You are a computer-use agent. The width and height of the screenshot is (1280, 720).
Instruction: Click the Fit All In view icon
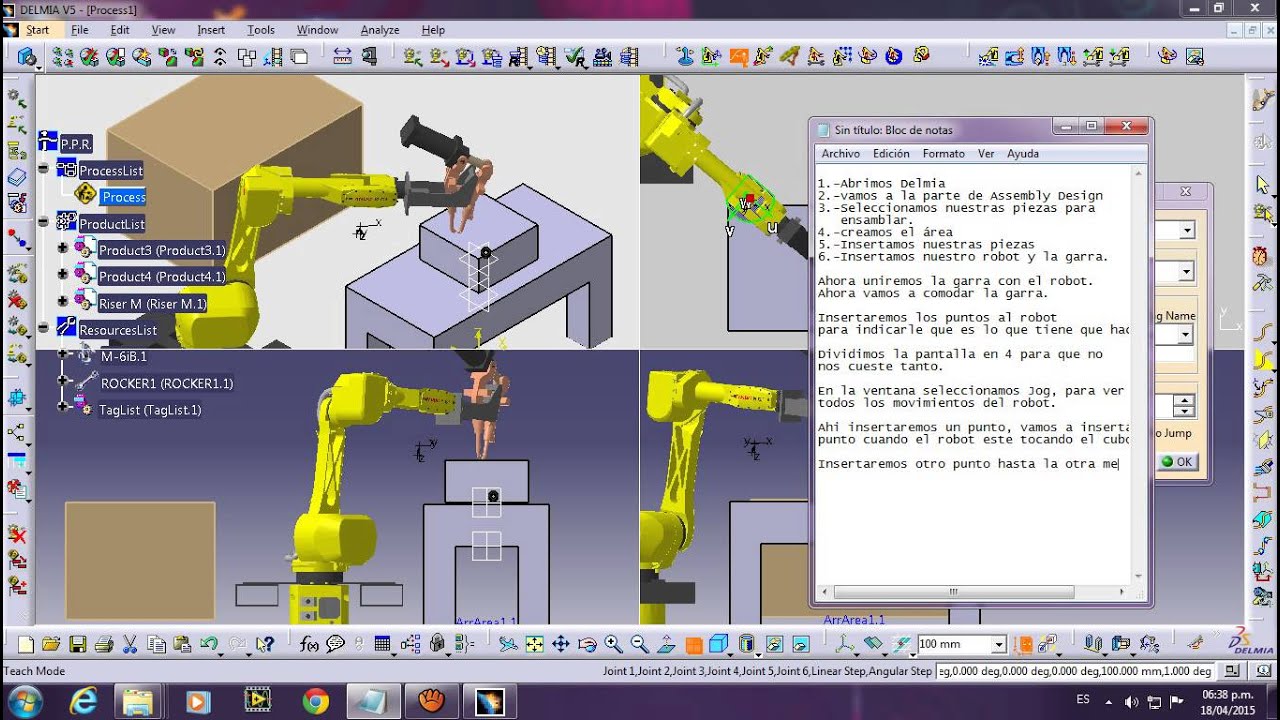tap(535, 644)
